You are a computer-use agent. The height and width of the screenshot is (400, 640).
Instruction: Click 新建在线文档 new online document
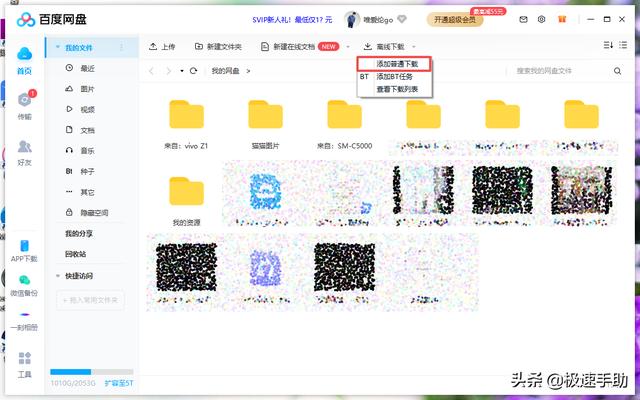(288, 47)
